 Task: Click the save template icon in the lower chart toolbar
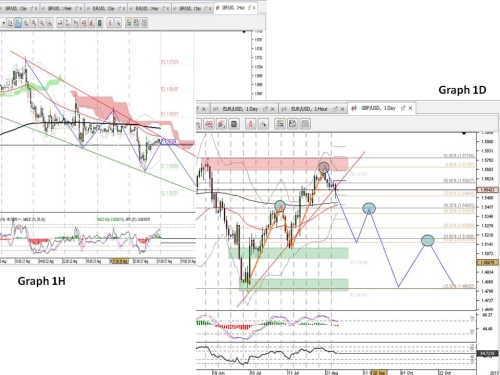tap(293, 124)
